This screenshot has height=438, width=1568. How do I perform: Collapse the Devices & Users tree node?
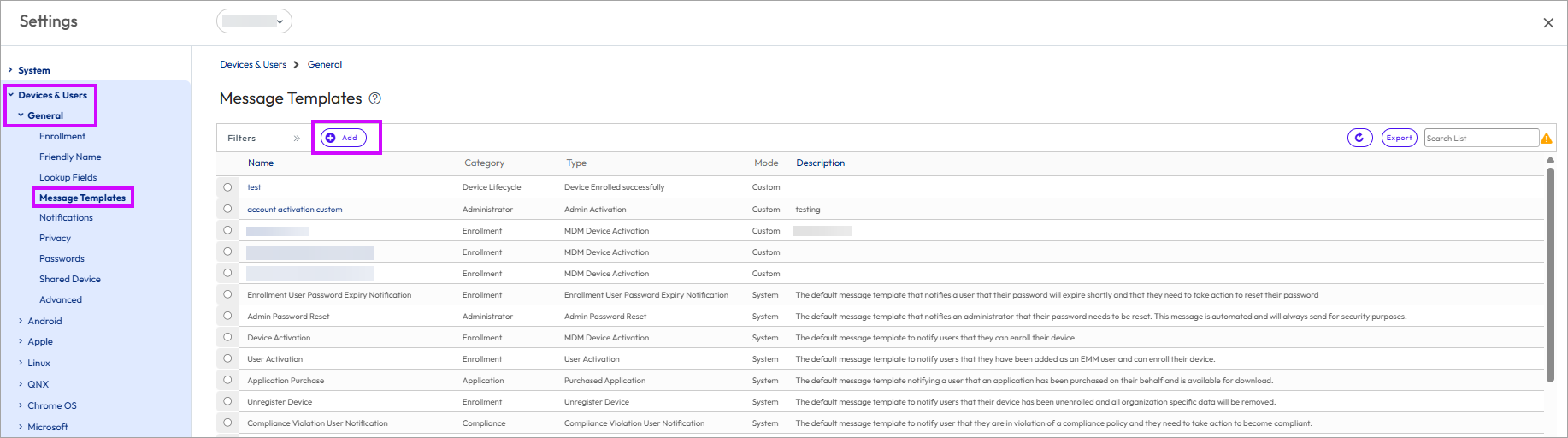coord(11,95)
